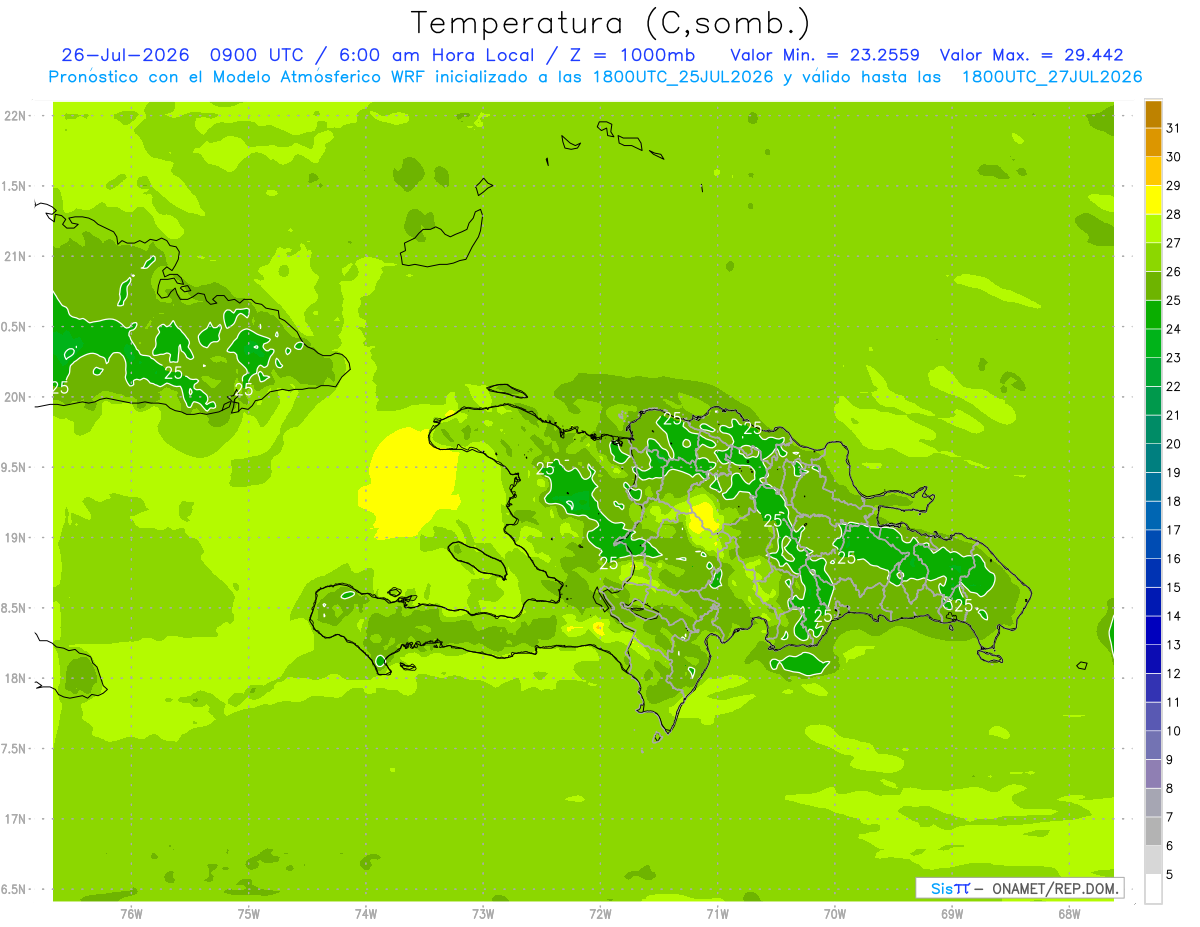Click the "ONAMET/REP.DOM." credit label
1200x927 pixels.
[1055, 888]
